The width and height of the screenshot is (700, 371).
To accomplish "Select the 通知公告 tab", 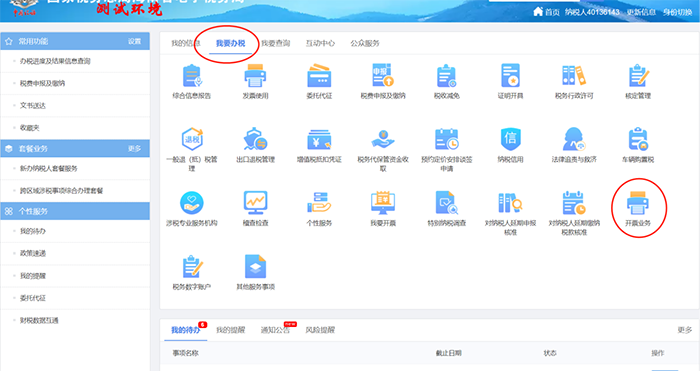I will click(275, 330).
